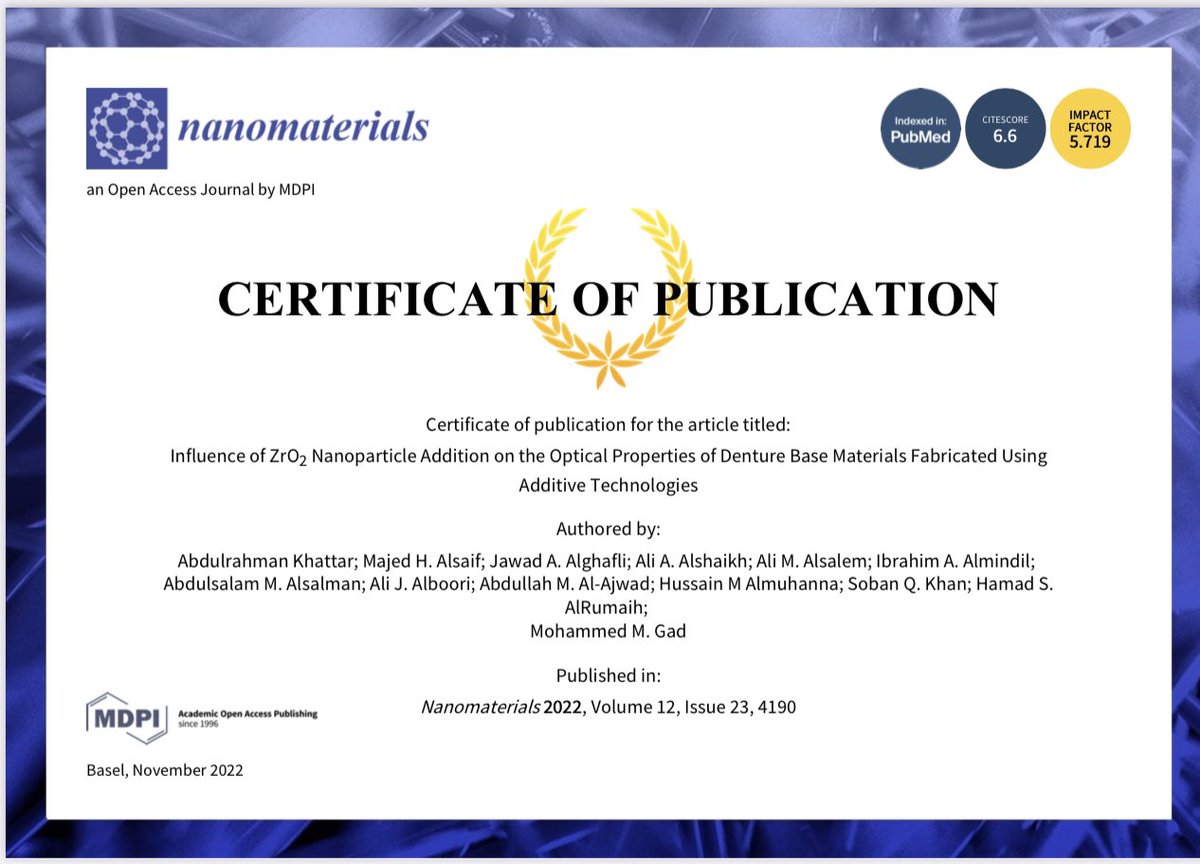The image size is (1200, 864).
Task: Select the 'Indexed in: PubMed' badge
Action: (x=920, y=128)
